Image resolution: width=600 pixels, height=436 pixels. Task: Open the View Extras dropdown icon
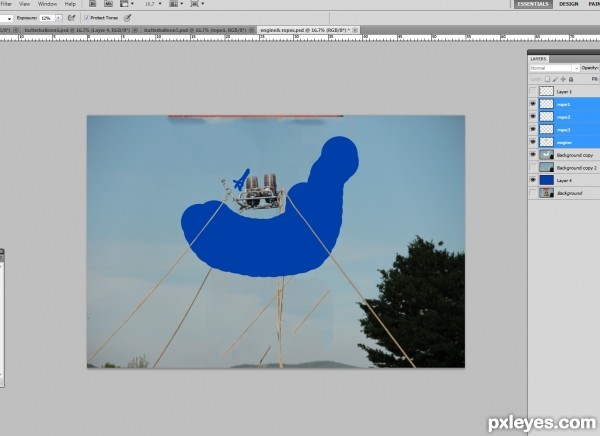click(x=127, y=4)
